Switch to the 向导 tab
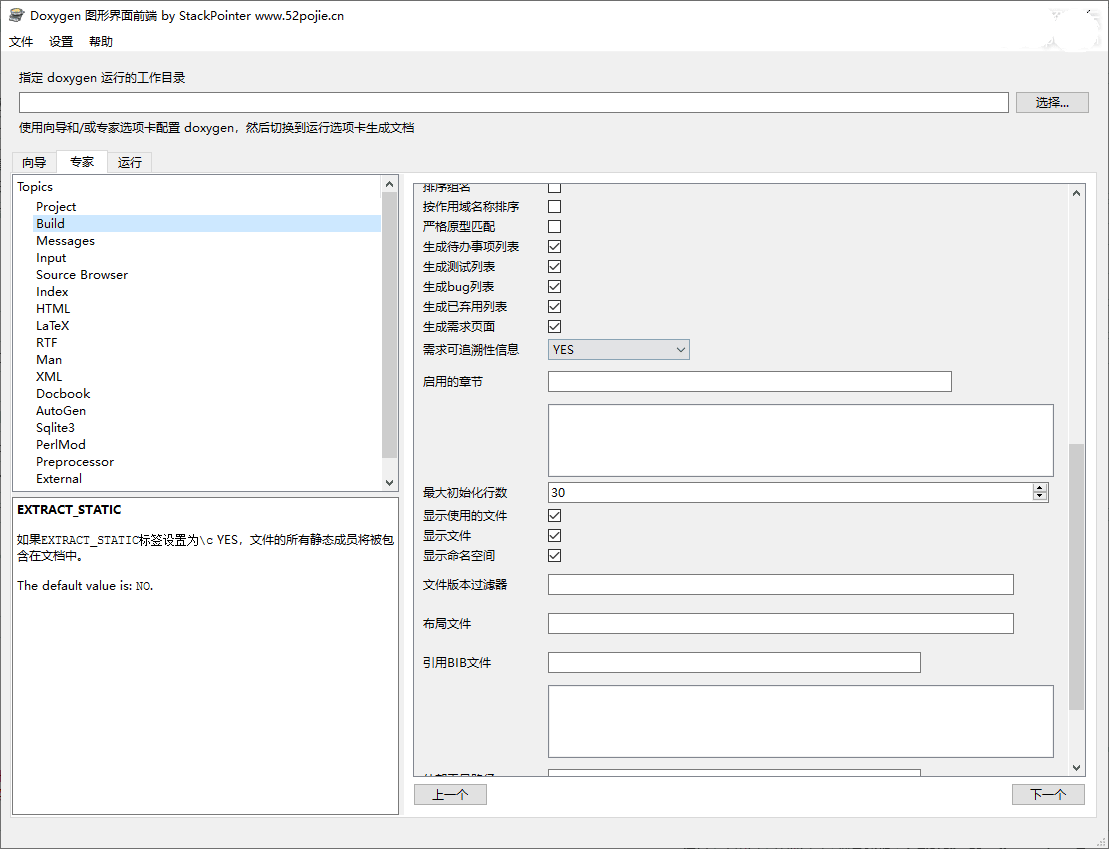 [34, 163]
